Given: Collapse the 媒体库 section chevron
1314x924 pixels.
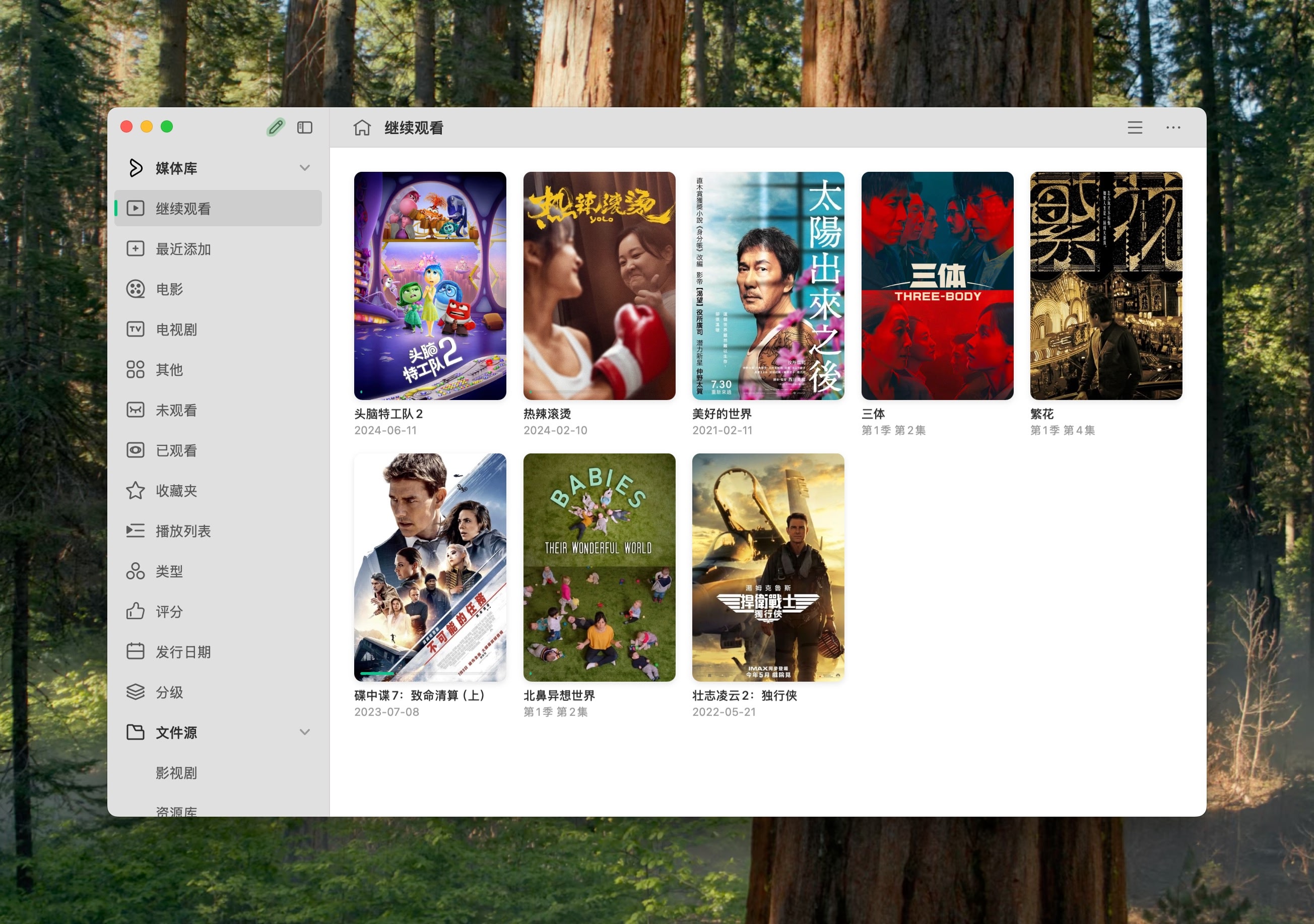Looking at the screenshot, I should [305, 168].
